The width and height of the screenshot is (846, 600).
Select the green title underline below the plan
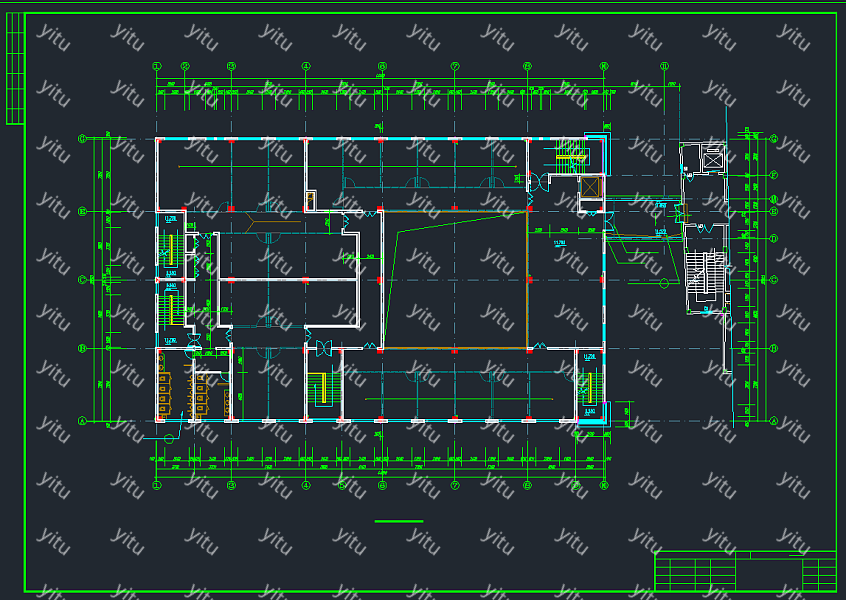pyautogui.click(x=398, y=521)
